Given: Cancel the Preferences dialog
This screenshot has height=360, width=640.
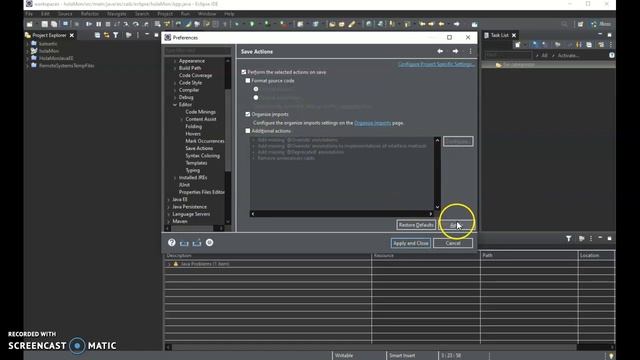Looking at the screenshot, I should pos(453,243).
